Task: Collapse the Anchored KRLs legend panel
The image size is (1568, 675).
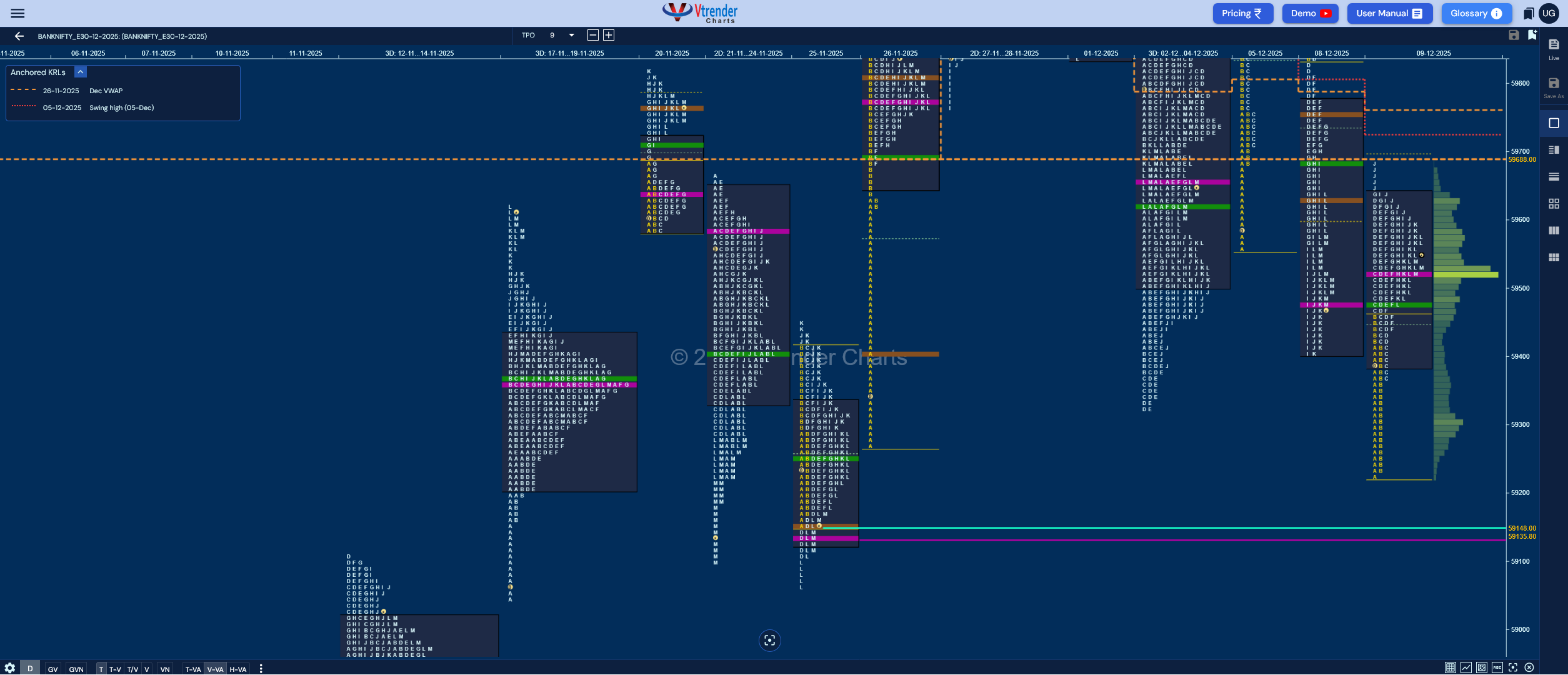Action: pos(81,72)
